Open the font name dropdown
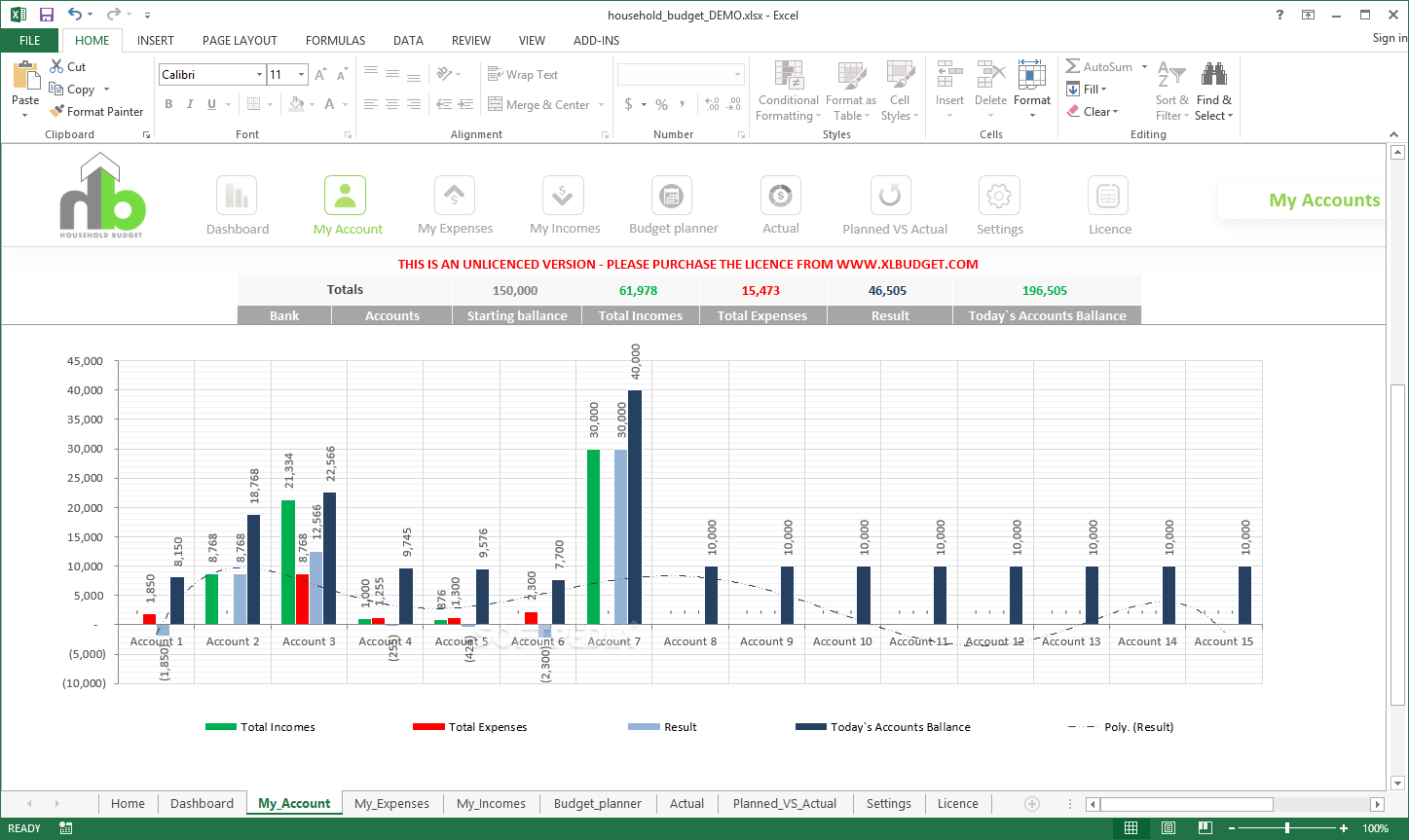The height and width of the screenshot is (840, 1409). click(259, 74)
